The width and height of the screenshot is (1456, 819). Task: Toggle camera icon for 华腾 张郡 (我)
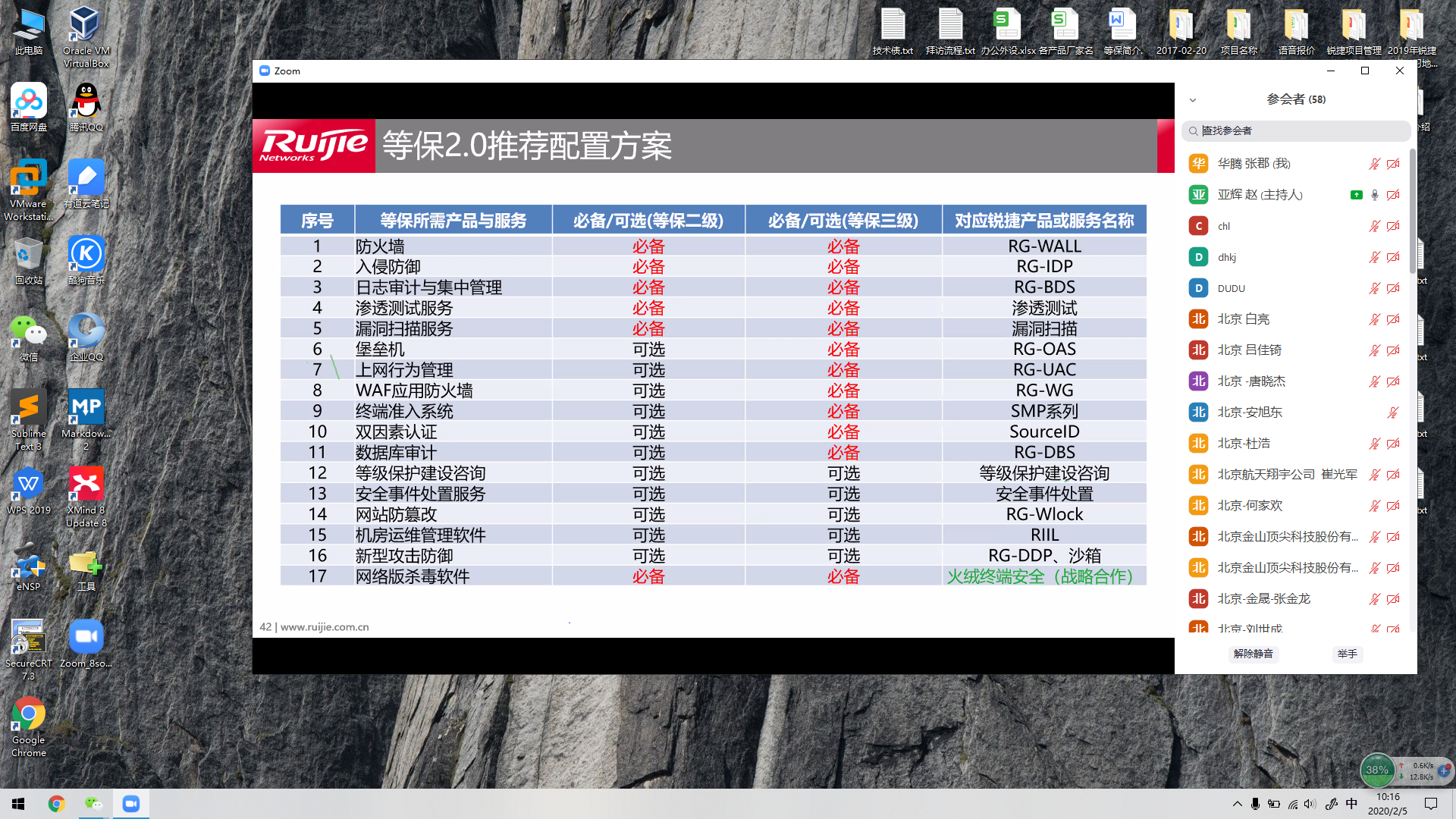pyautogui.click(x=1393, y=164)
